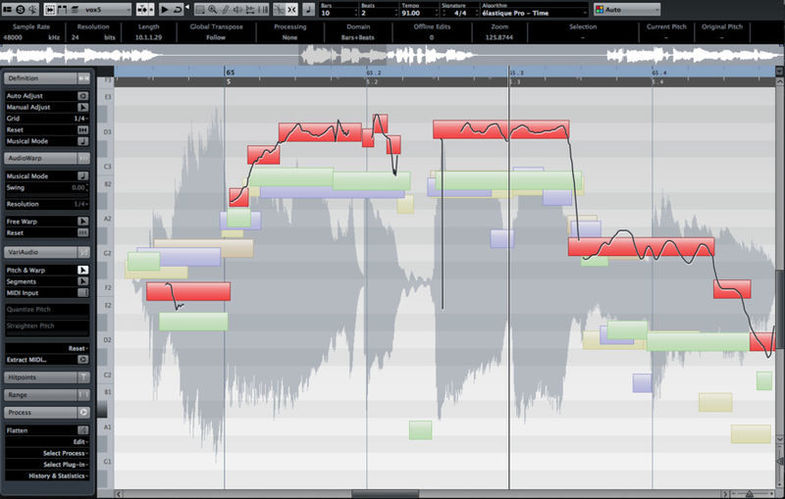Click ruler marker at bar 65
This screenshot has width=785, height=499.
[230, 73]
